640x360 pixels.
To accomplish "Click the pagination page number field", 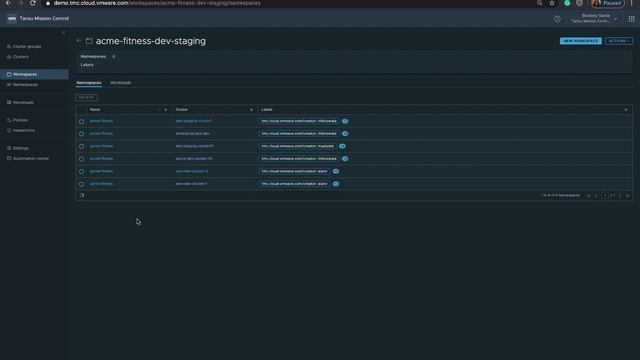I will click(604, 196).
